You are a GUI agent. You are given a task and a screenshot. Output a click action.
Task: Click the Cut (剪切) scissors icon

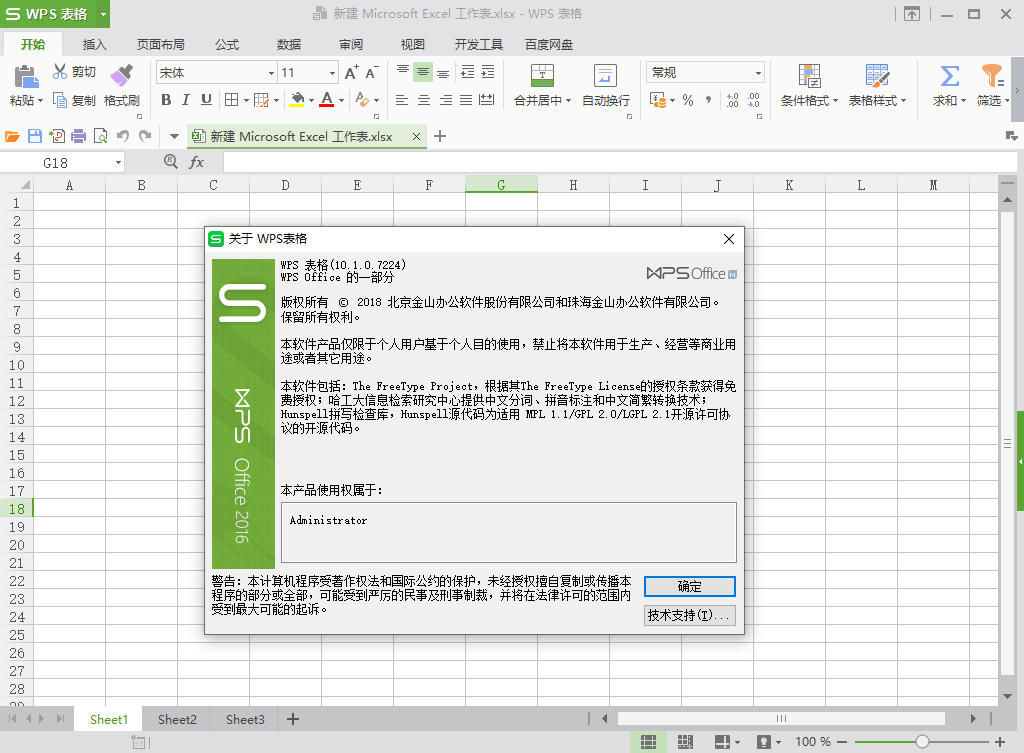coord(60,72)
